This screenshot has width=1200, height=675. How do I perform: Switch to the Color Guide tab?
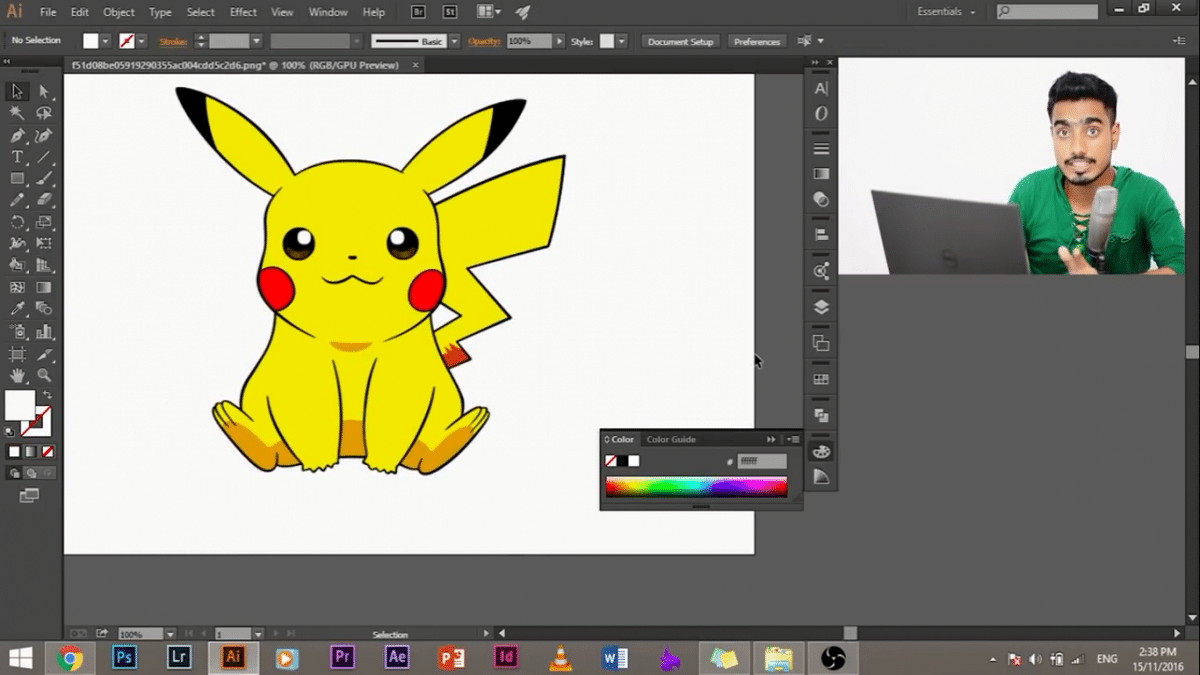(671, 439)
